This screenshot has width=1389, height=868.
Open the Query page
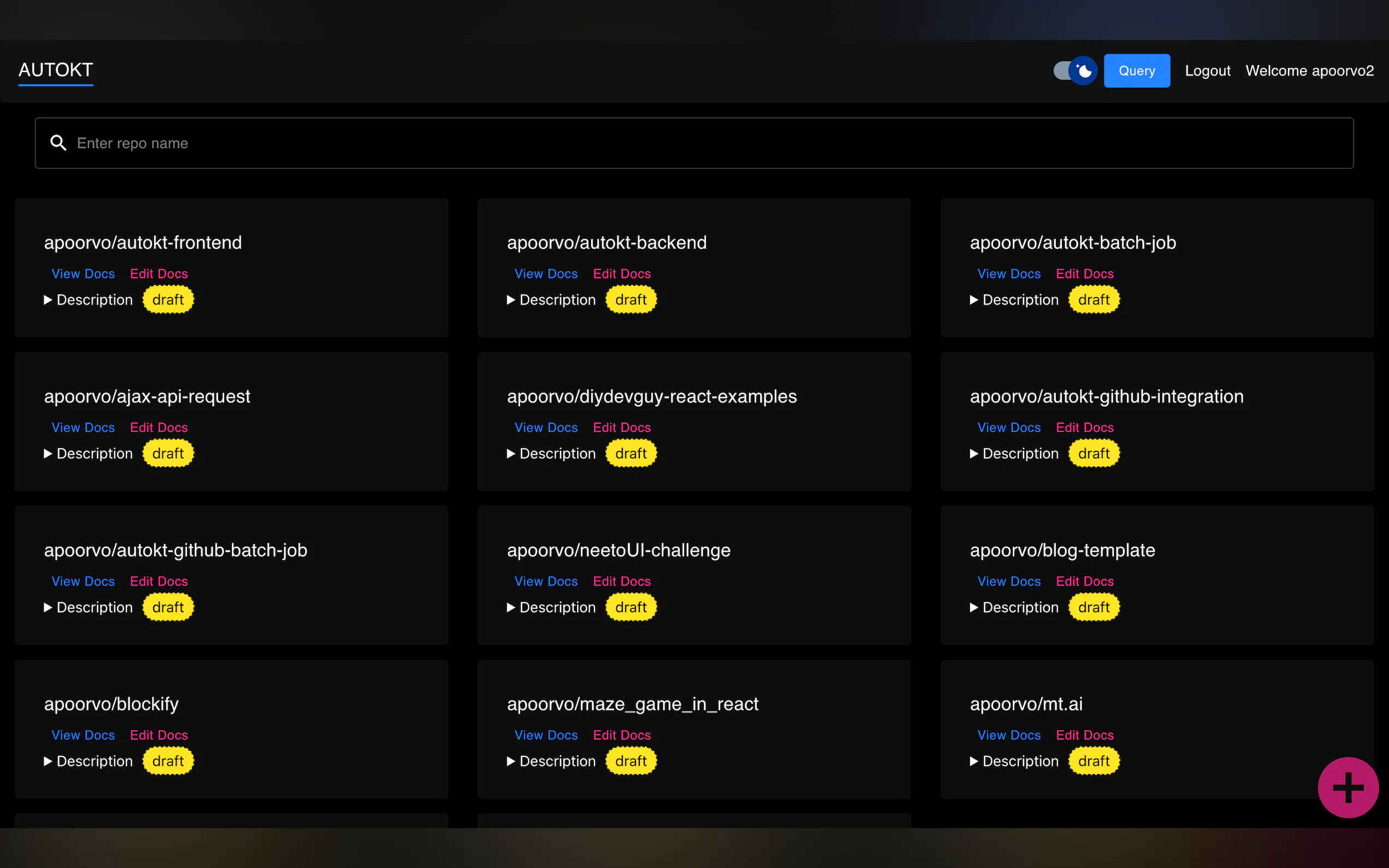[x=1136, y=71]
